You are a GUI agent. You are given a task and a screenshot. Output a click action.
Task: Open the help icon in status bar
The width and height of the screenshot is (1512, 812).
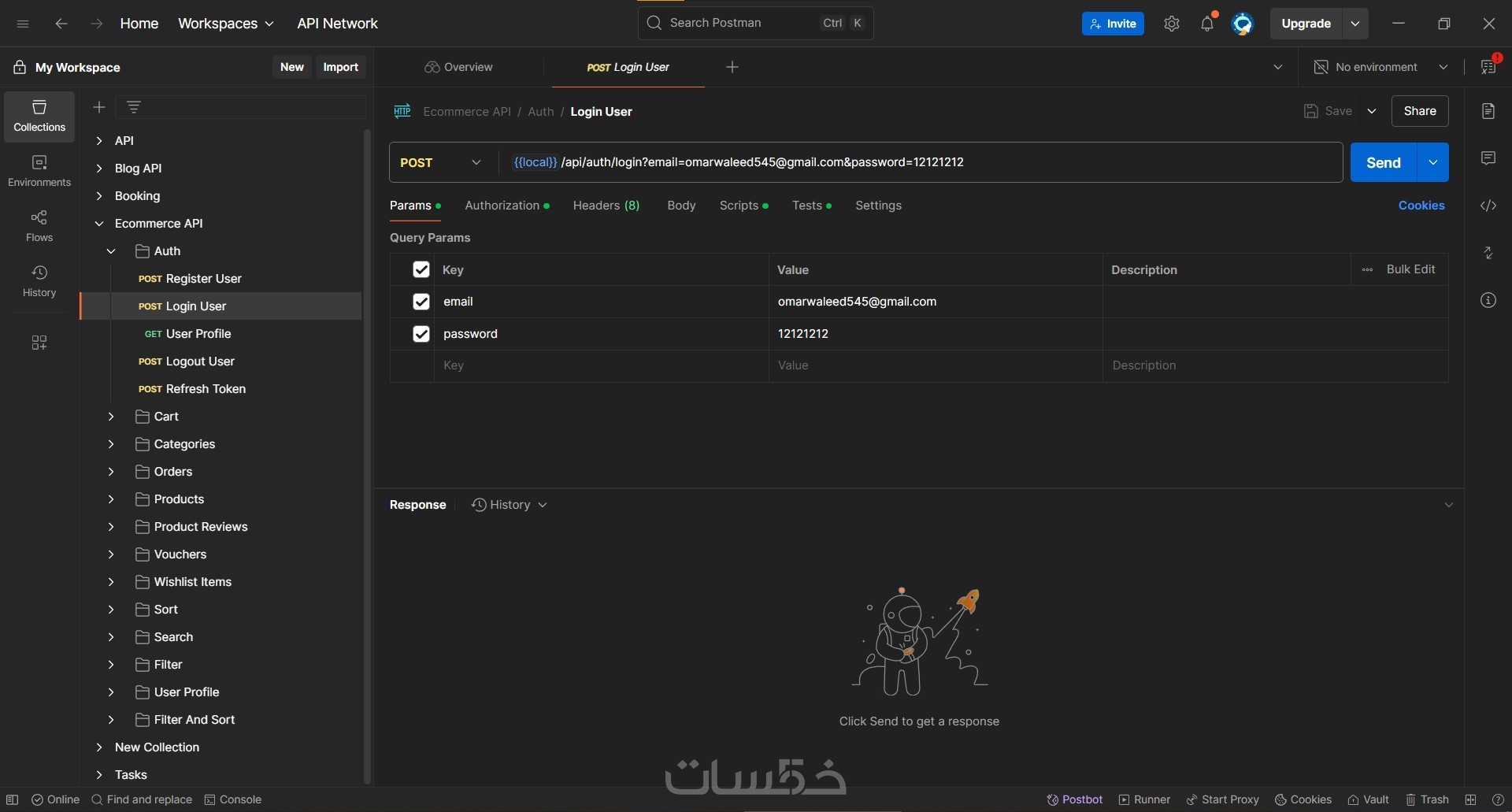click(1498, 799)
